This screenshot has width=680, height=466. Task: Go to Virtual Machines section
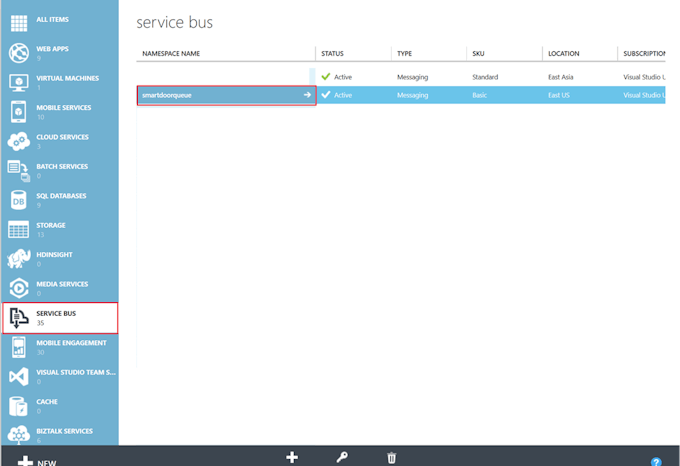pos(60,82)
